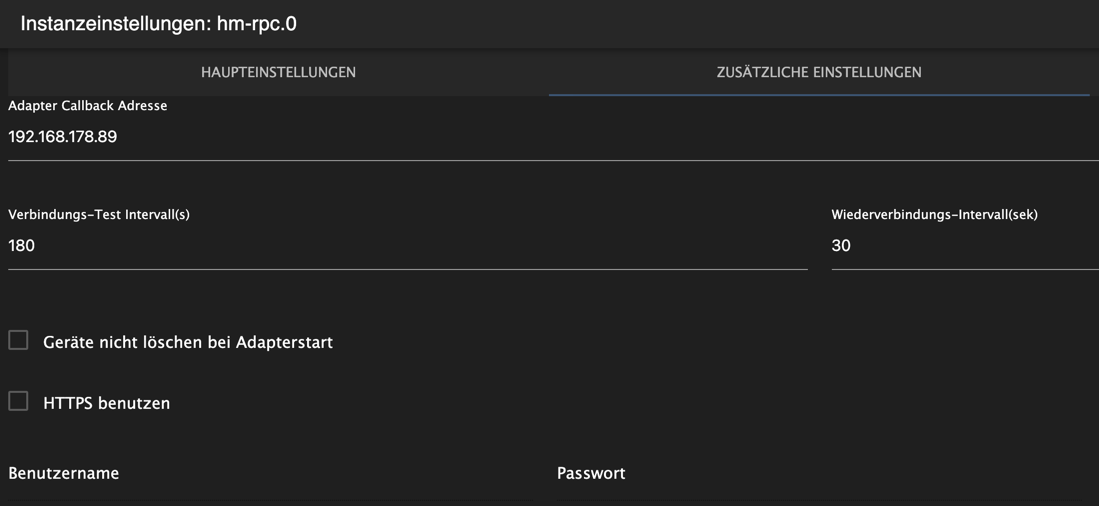Click the 'Instanzeinstellungen: hm-rpc.0' title

158,24
